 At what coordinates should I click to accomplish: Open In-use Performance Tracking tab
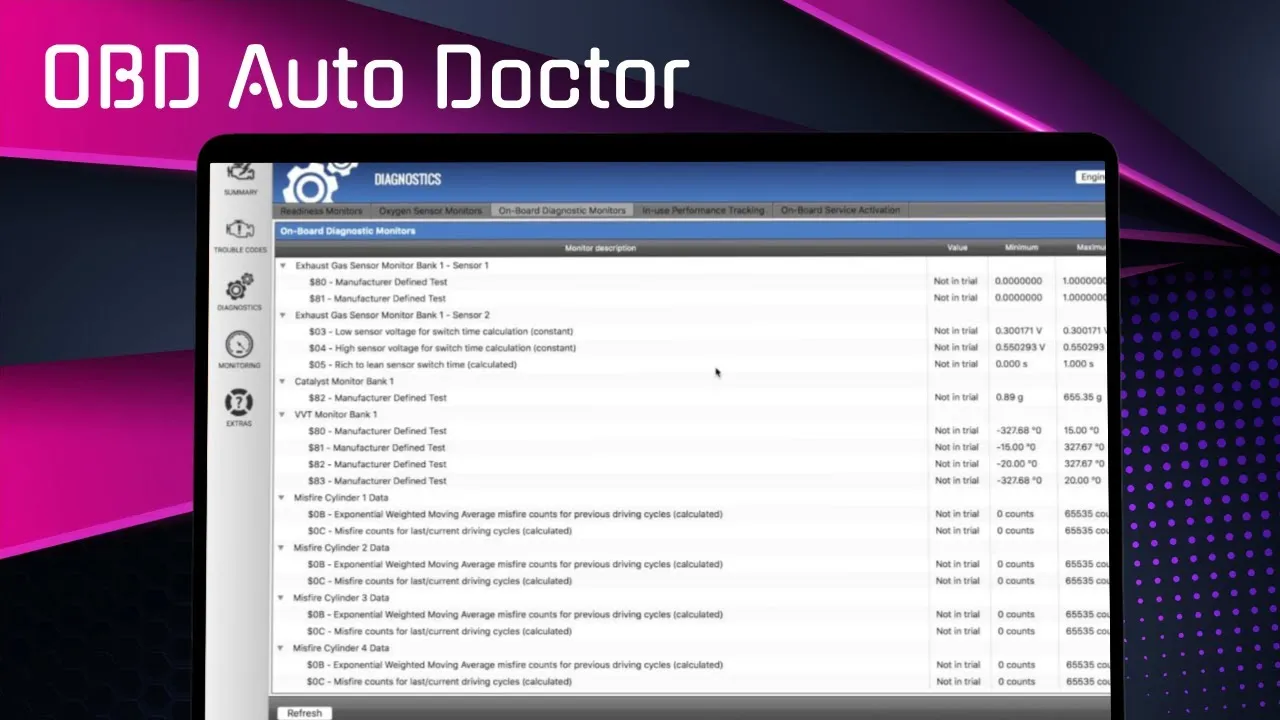703,211
